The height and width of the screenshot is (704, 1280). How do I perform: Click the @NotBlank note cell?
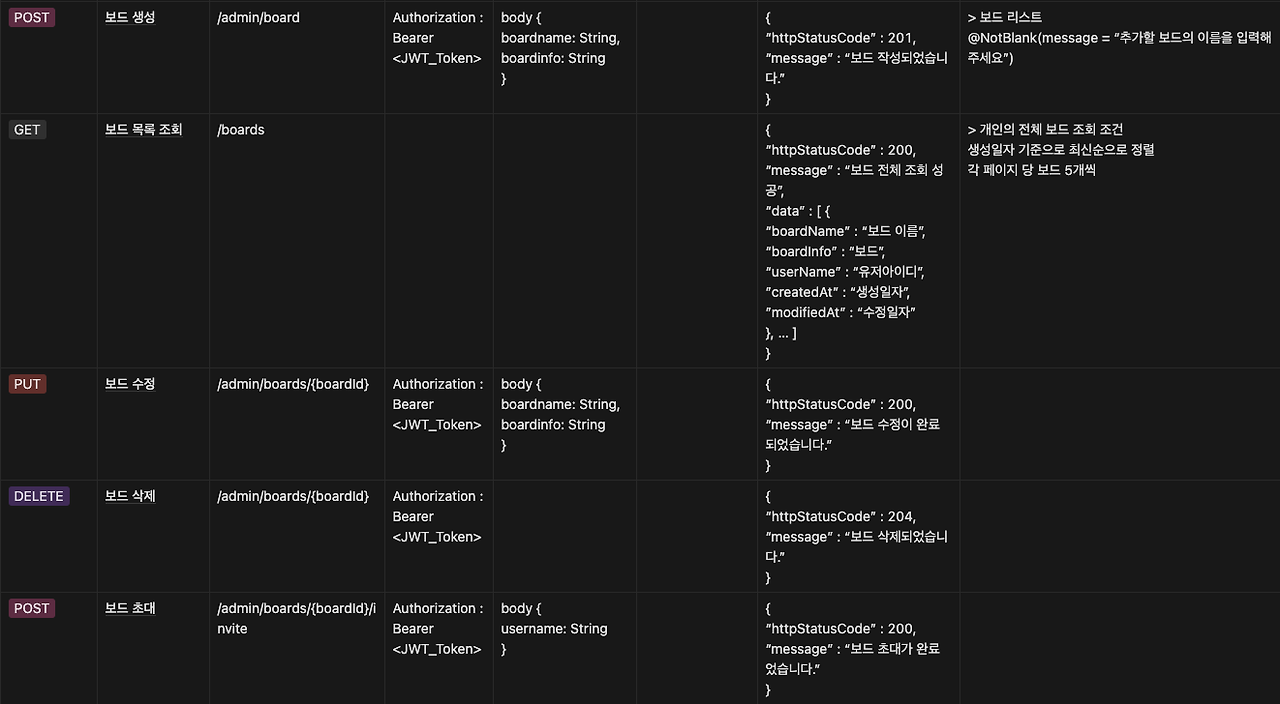click(x=1119, y=38)
